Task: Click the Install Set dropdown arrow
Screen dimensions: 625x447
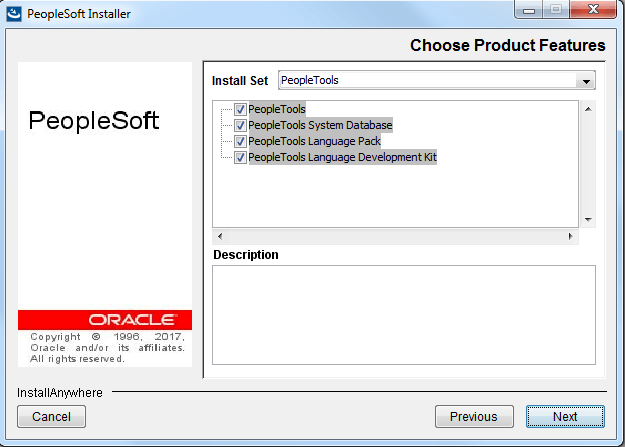Action: (586, 81)
